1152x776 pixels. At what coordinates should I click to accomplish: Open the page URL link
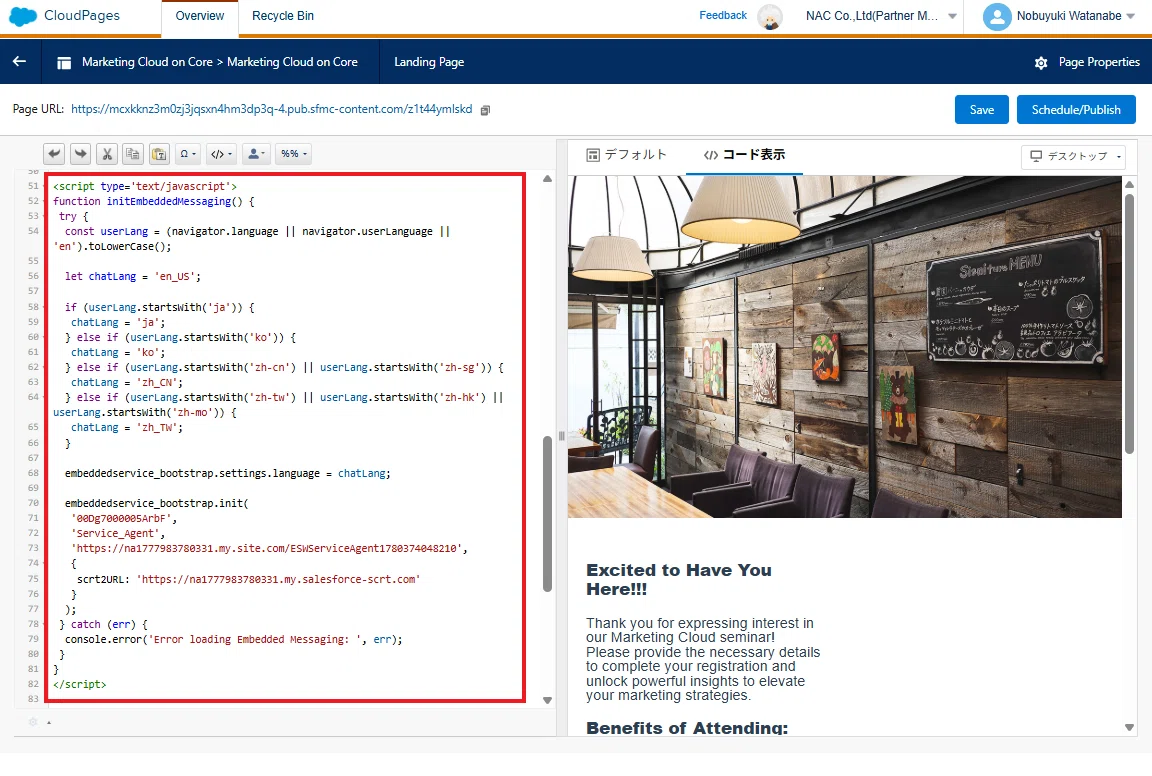(271, 109)
